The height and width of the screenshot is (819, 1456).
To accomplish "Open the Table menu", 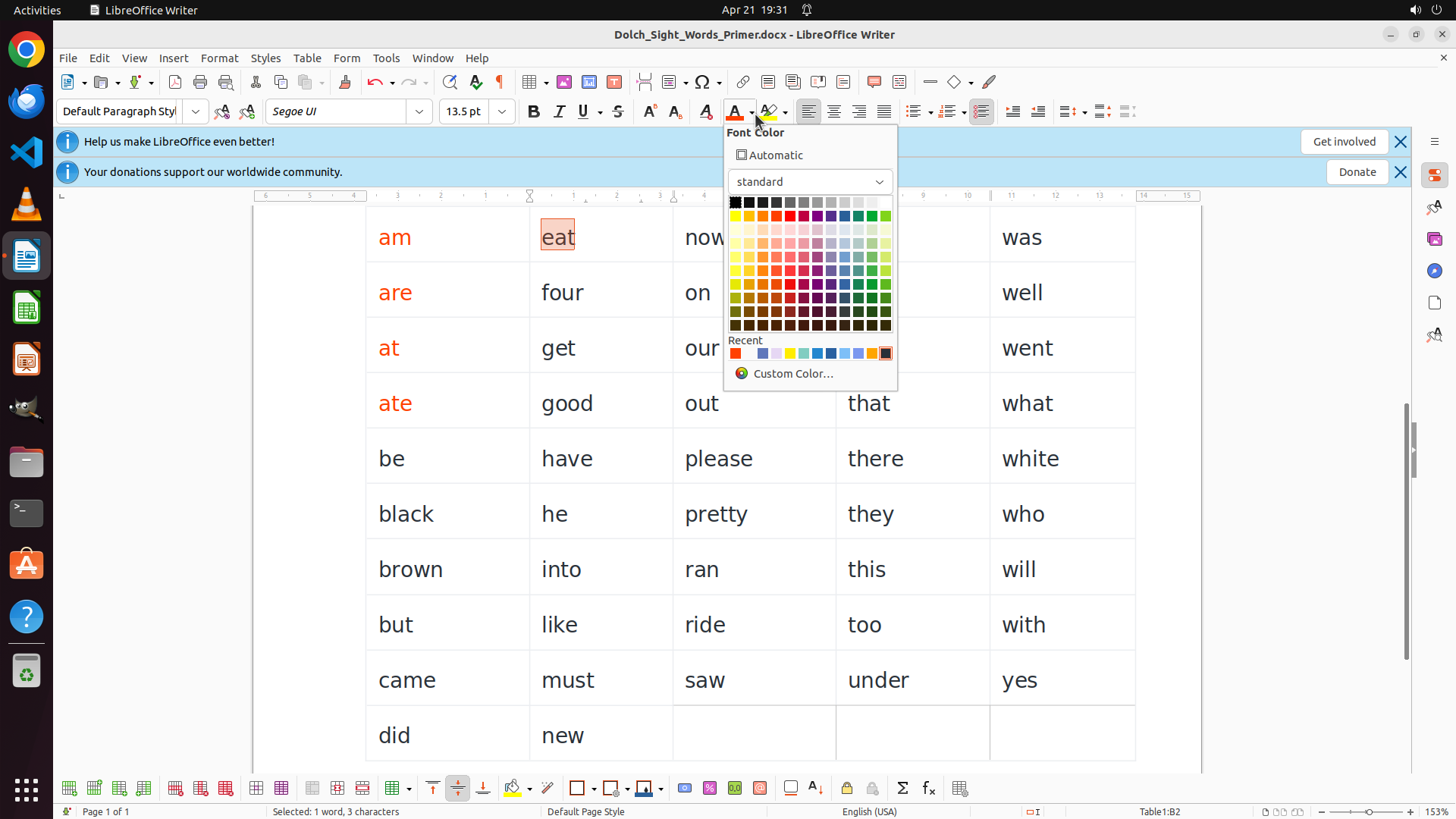I will [x=307, y=58].
